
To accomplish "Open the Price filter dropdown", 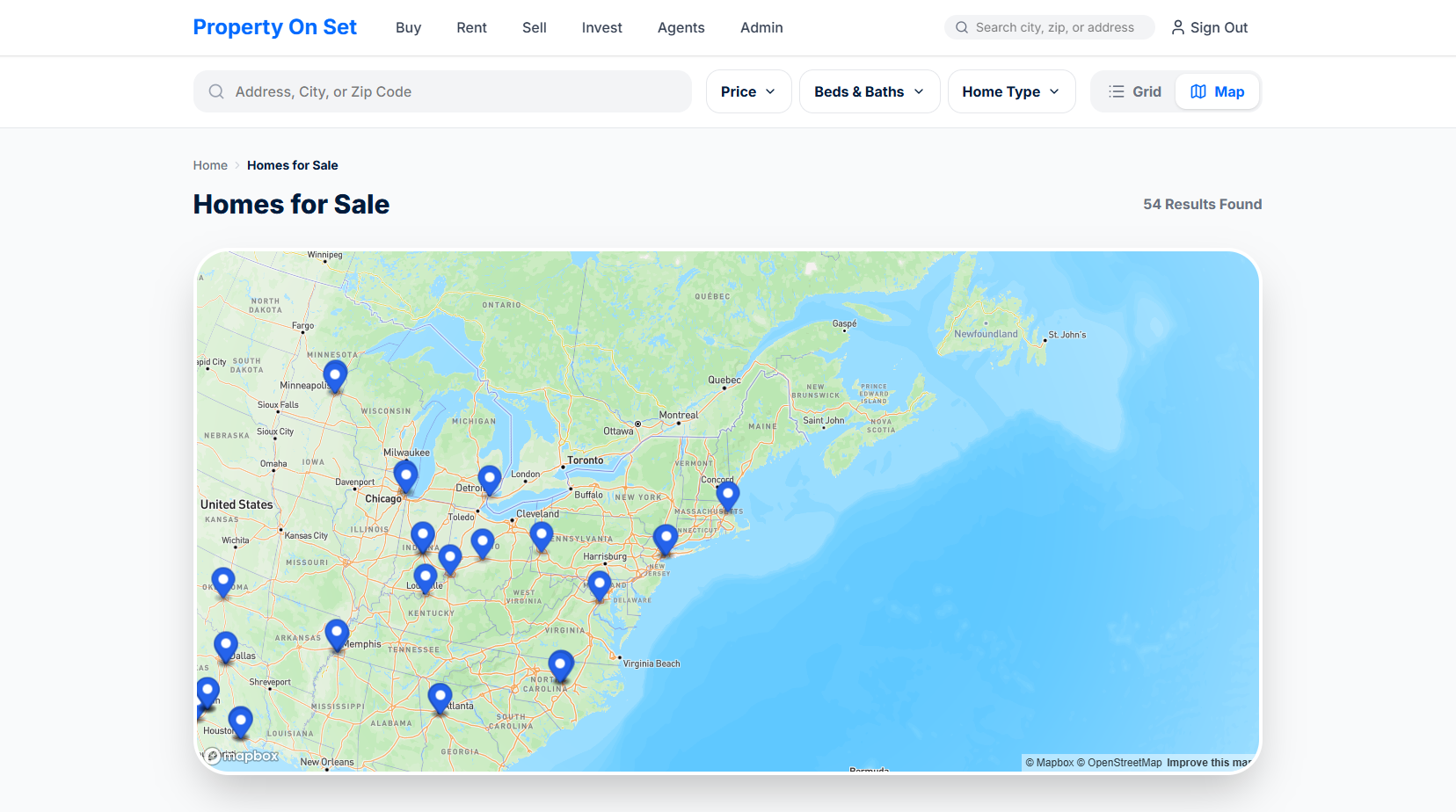I will click(749, 91).
